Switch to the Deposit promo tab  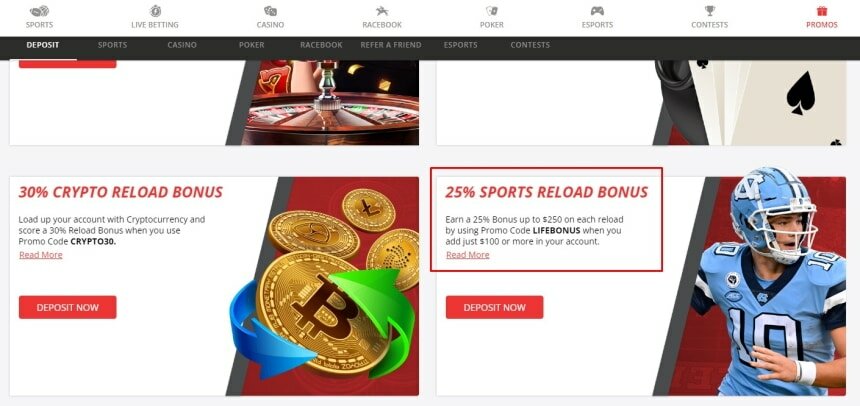43,45
